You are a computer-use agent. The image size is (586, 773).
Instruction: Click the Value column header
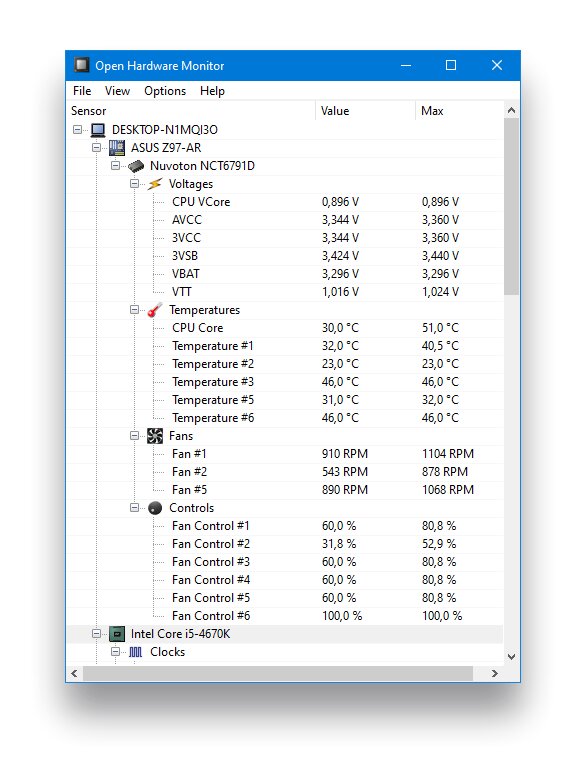pos(365,111)
